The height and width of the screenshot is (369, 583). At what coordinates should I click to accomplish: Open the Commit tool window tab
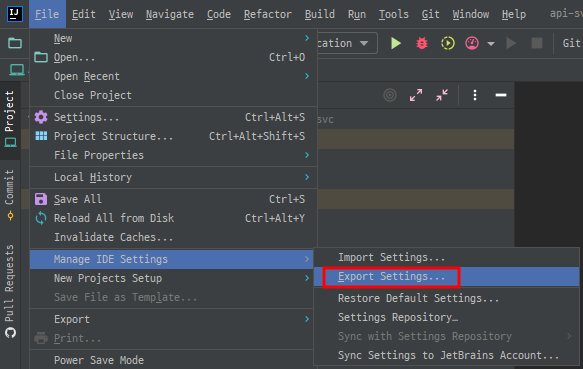(x=10, y=194)
